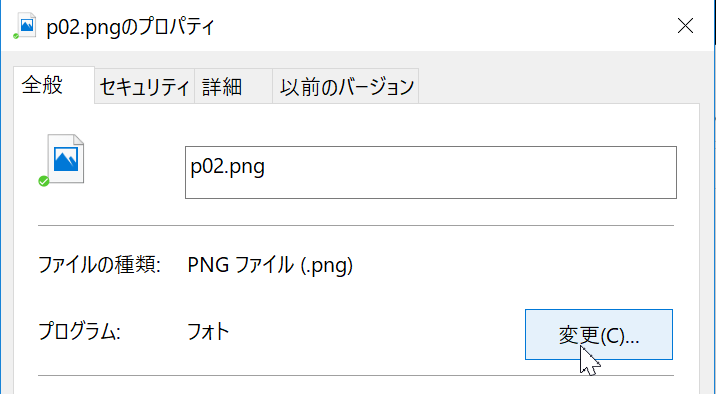Screen dimensions: 716x394
Task: Click the large p02.png image file icon
Action: point(64,161)
